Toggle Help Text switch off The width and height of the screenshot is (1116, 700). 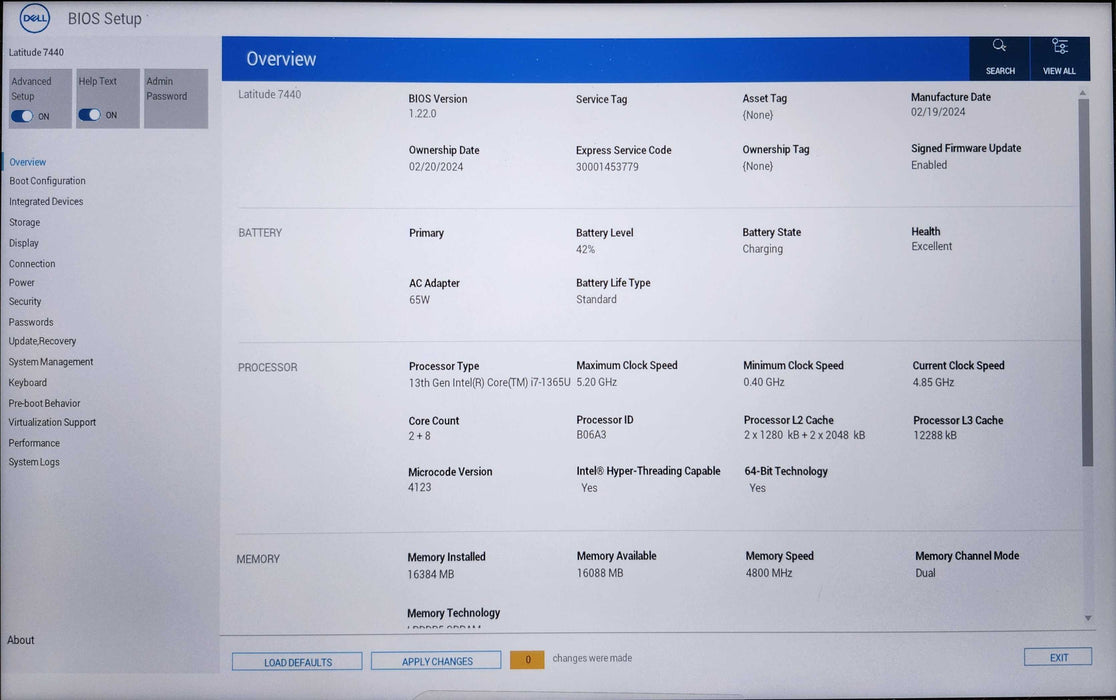point(90,115)
